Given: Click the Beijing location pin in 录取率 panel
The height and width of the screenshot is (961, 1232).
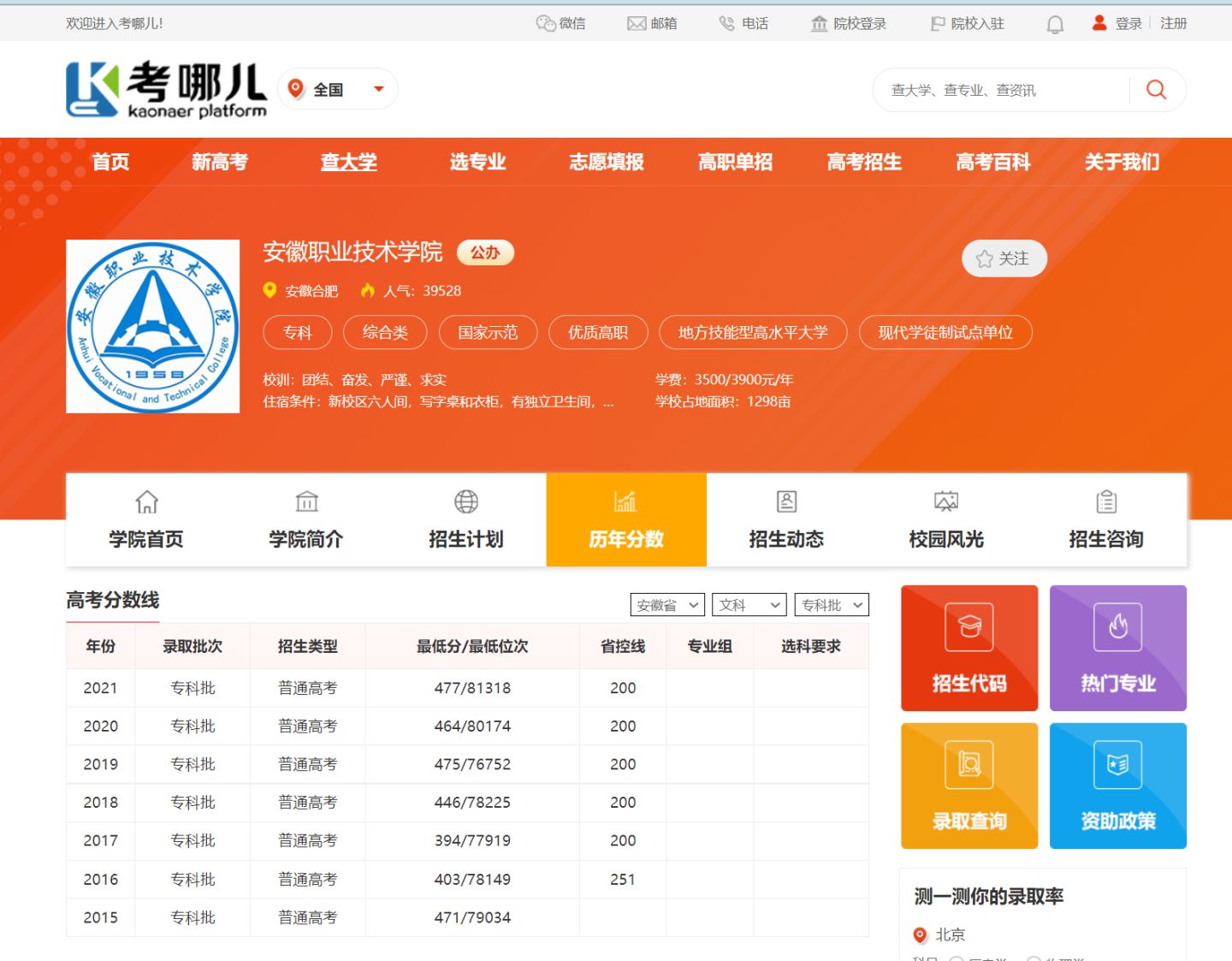Looking at the screenshot, I should (x=921, y=934).
